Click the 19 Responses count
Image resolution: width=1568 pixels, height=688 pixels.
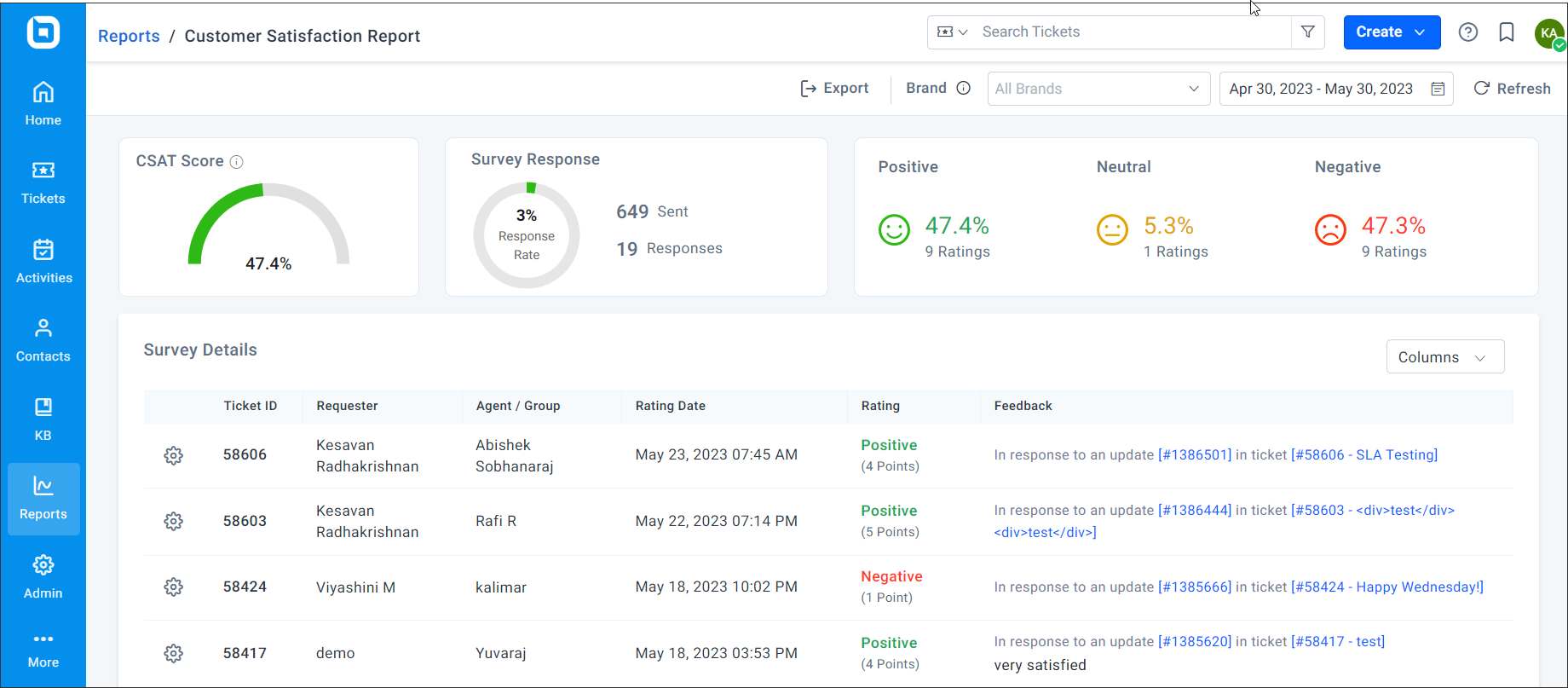pyautogui.click(x=669, y=248)
